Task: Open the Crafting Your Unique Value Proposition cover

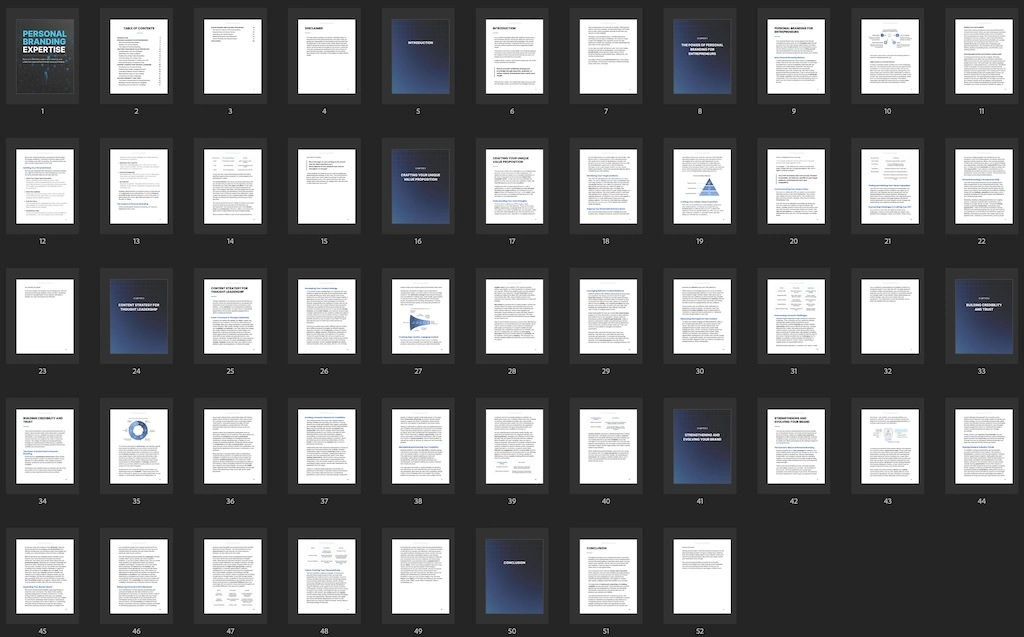Action: [x=418, y=187]
